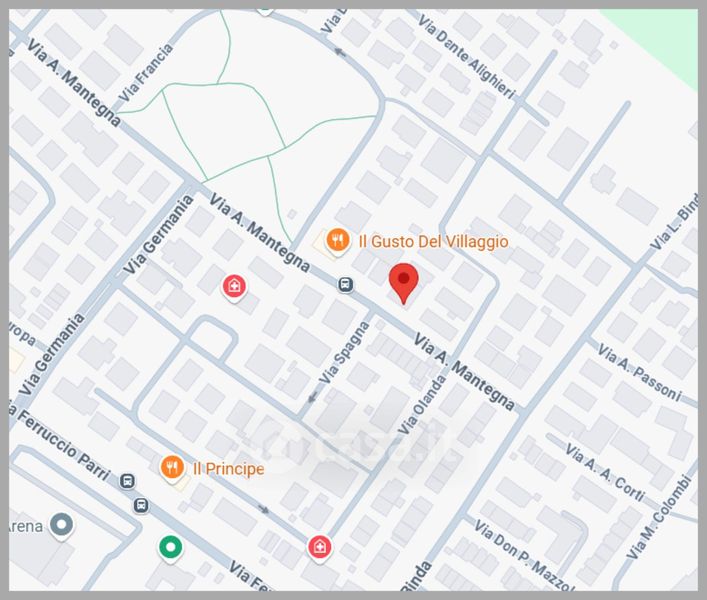Select the Via Olanda street label
The width and height of the screenshot is (707, 600).
422,405
